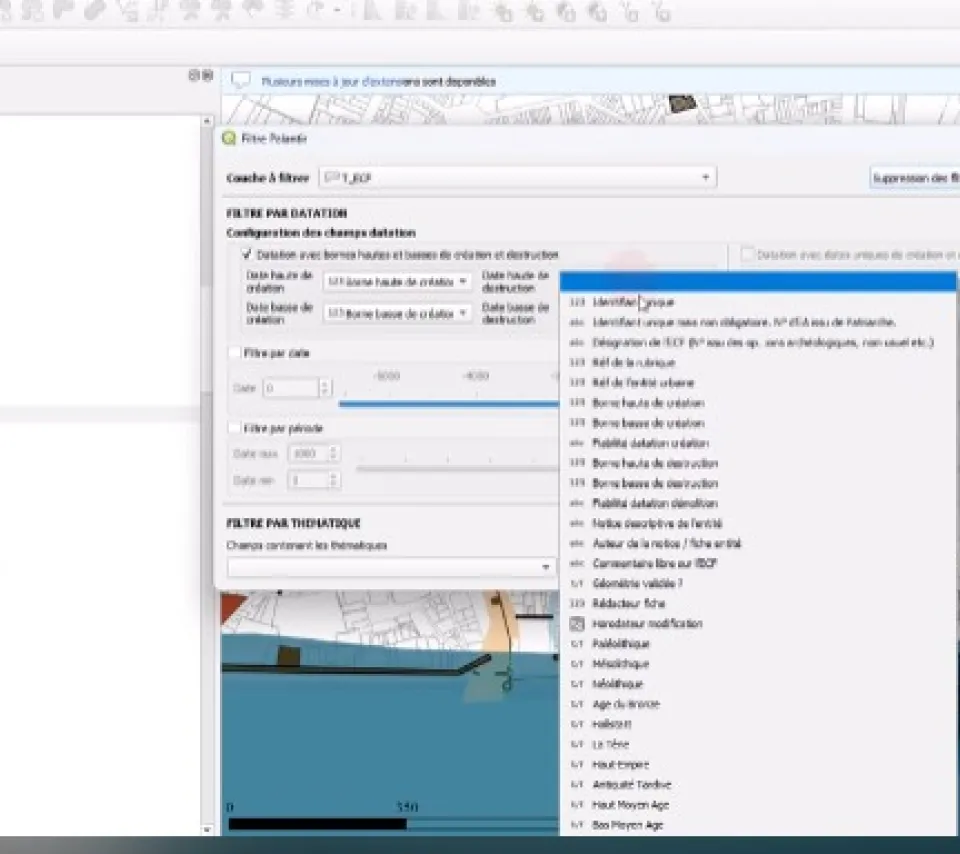The width and height of the screenshot is (960, 854).
Task: Choose Antiquité Tardive field option
Action: (758, 784)
